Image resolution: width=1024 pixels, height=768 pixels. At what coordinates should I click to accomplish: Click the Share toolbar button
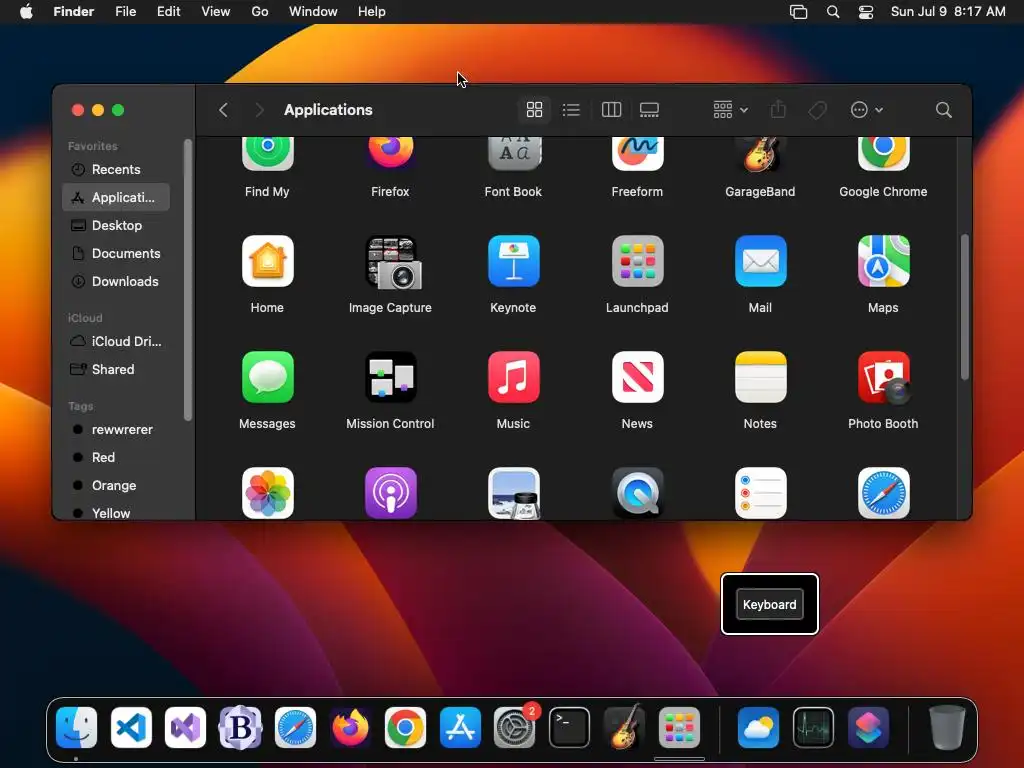tap(778, 110)
